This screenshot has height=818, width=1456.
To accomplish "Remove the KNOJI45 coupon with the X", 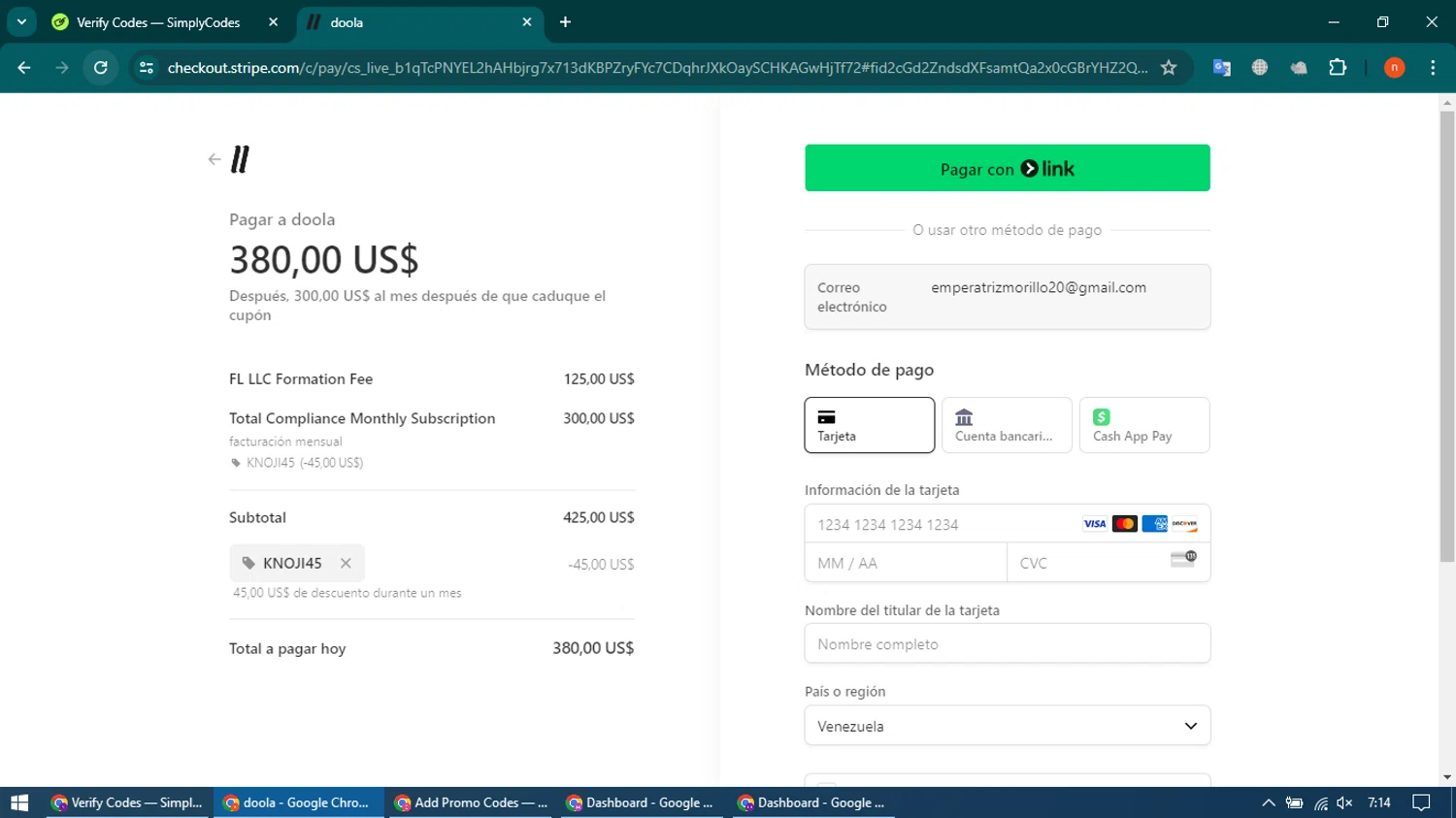I will [x=346, y=563].
